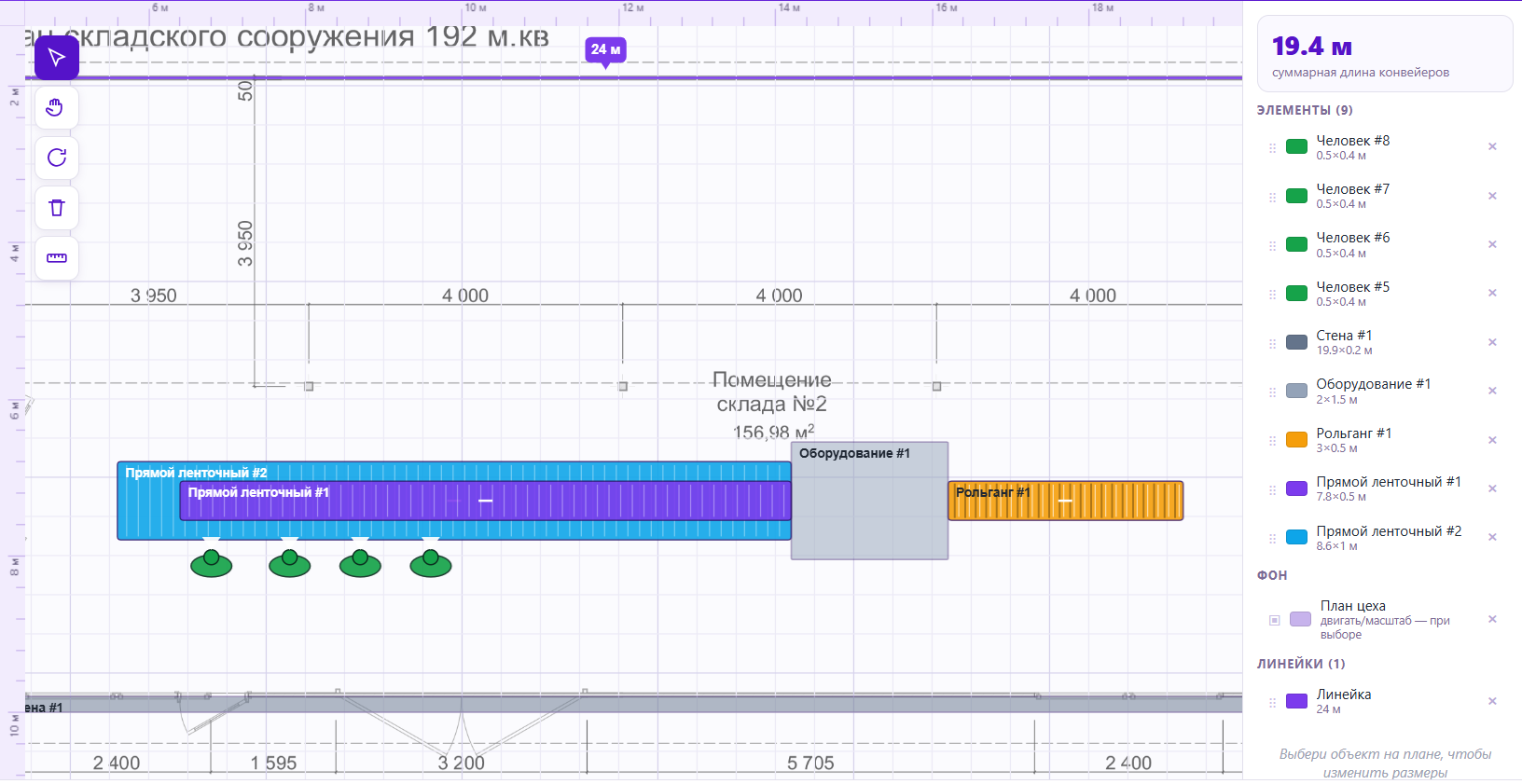Select the ruler measure tool
The image size is (1522, 784).
pyautogui.click(x=57, y=258)
